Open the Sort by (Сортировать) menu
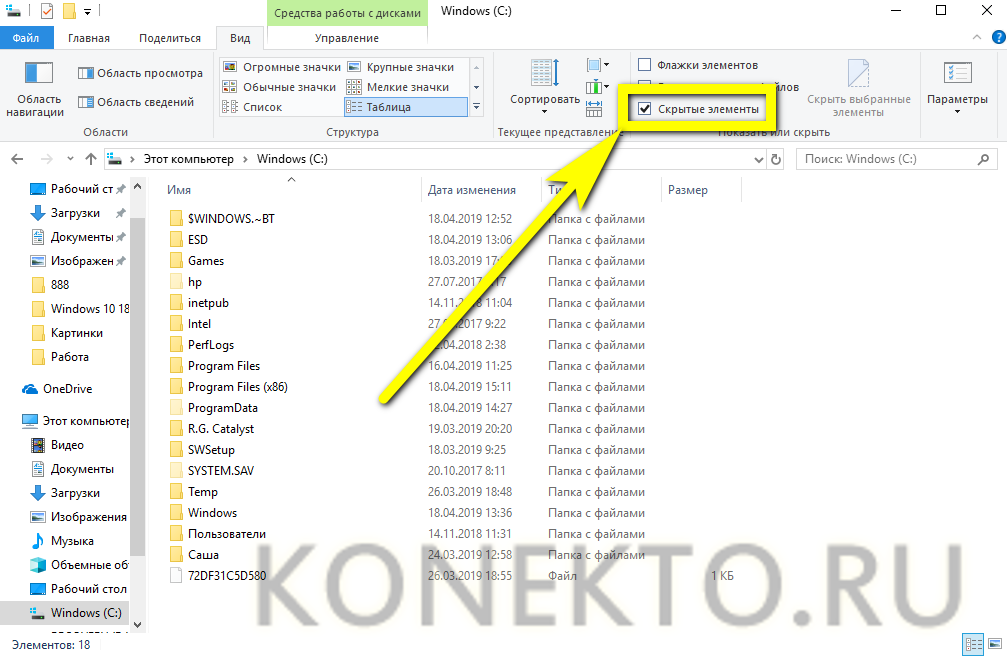This screenshot has height=656, width=1007. pos(545,87)
